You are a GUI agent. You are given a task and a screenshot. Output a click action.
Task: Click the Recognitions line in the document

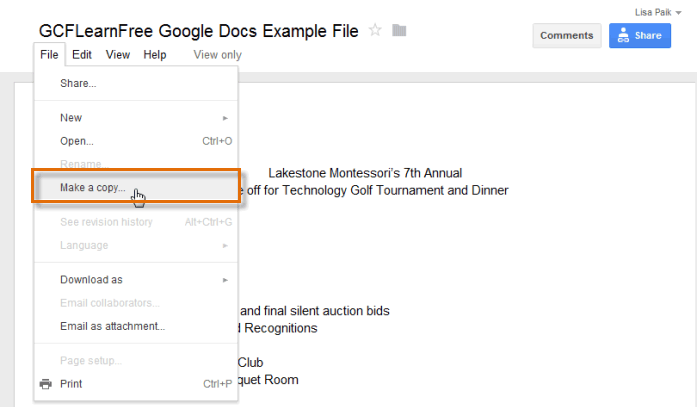278,328
